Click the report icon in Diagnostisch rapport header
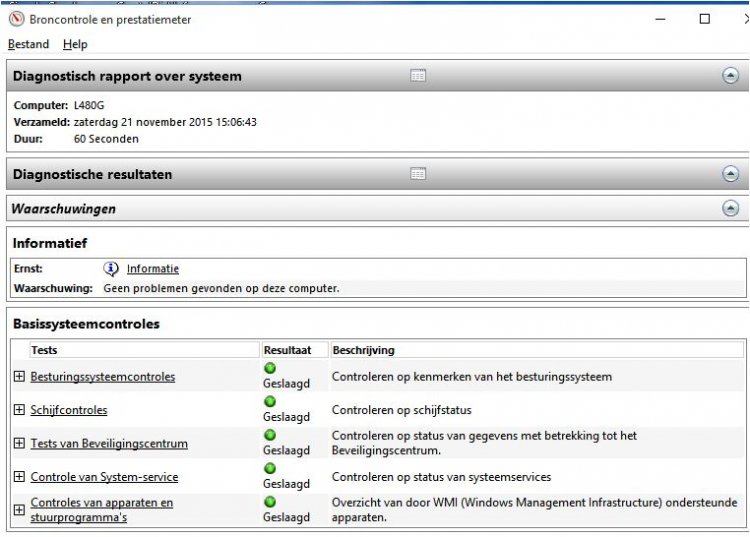This screenshot has height=537, width=750. (418, 76)
